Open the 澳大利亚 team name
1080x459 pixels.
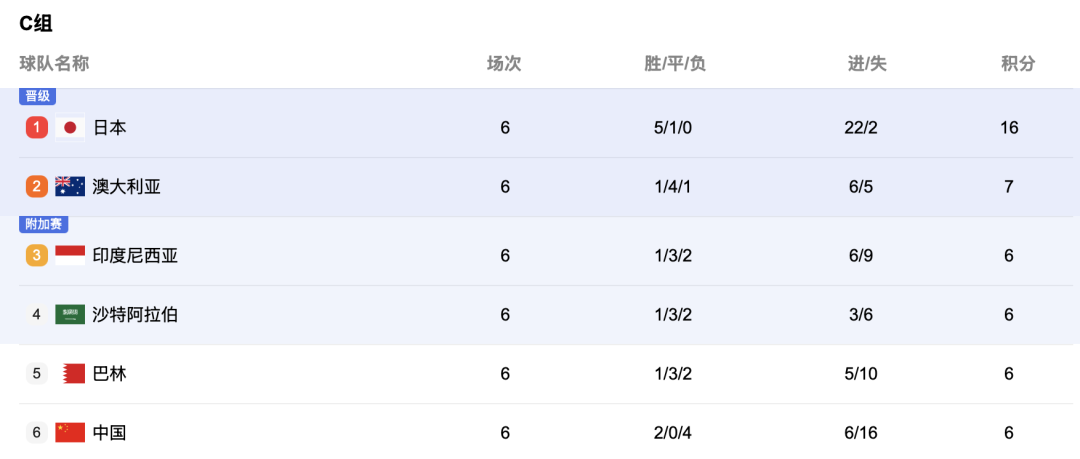click(x=127, y=187)
